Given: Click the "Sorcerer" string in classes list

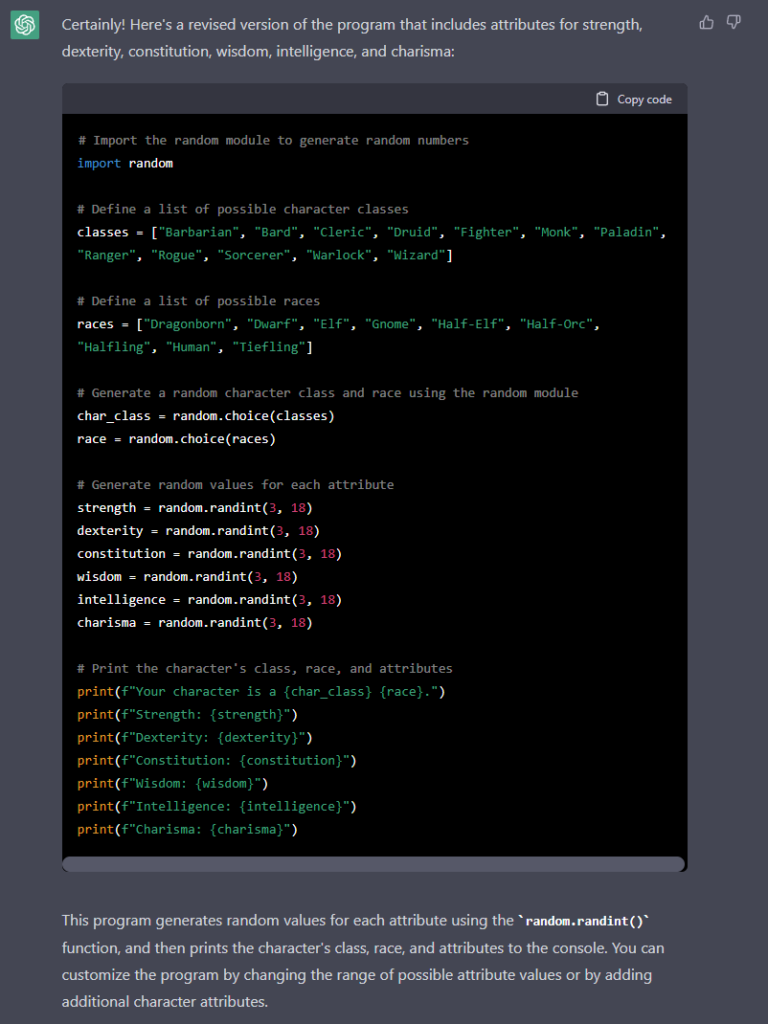Looking at the screenshot, I should [x=254, y=255].
